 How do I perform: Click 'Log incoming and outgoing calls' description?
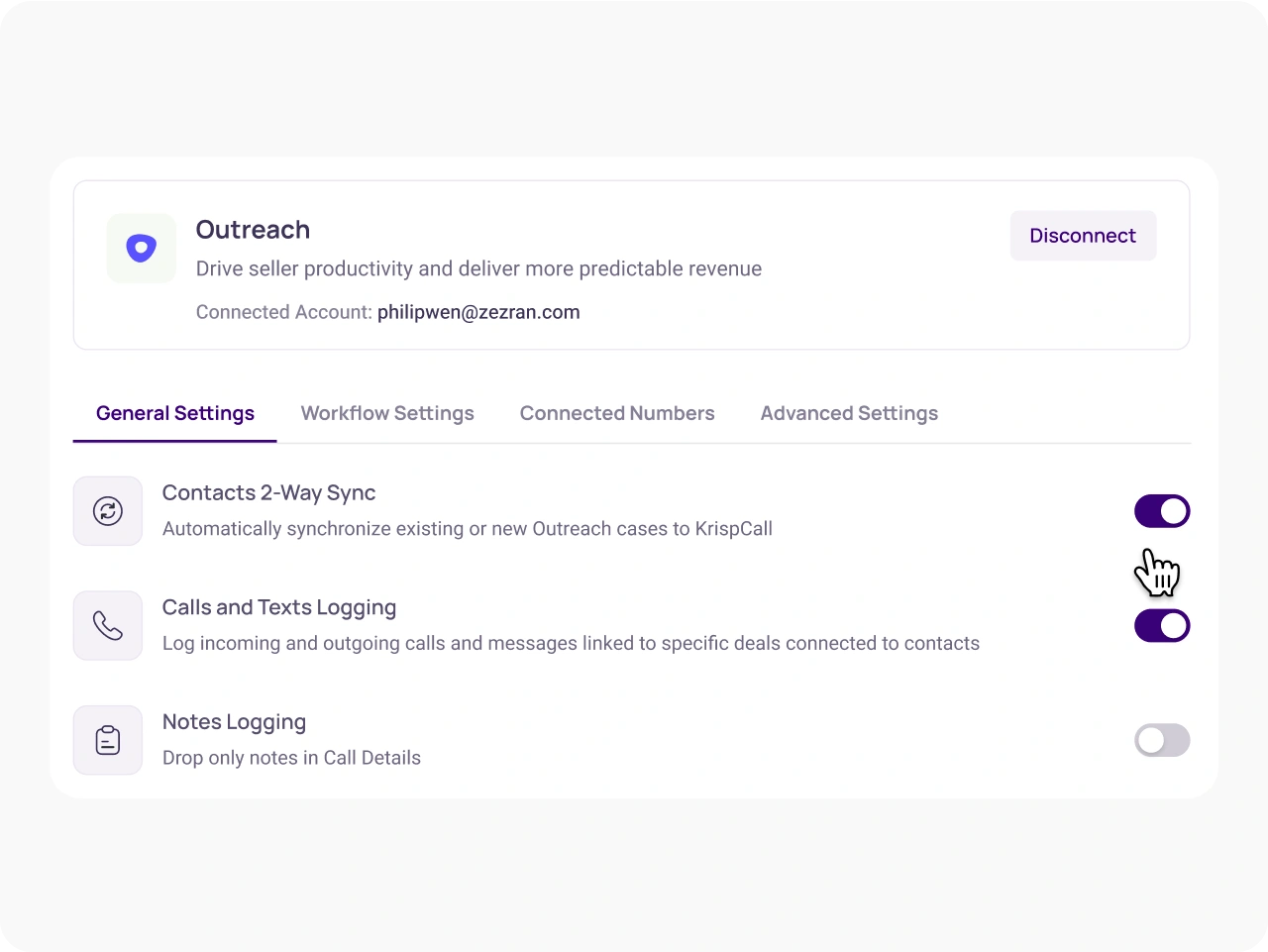(571, 644)
